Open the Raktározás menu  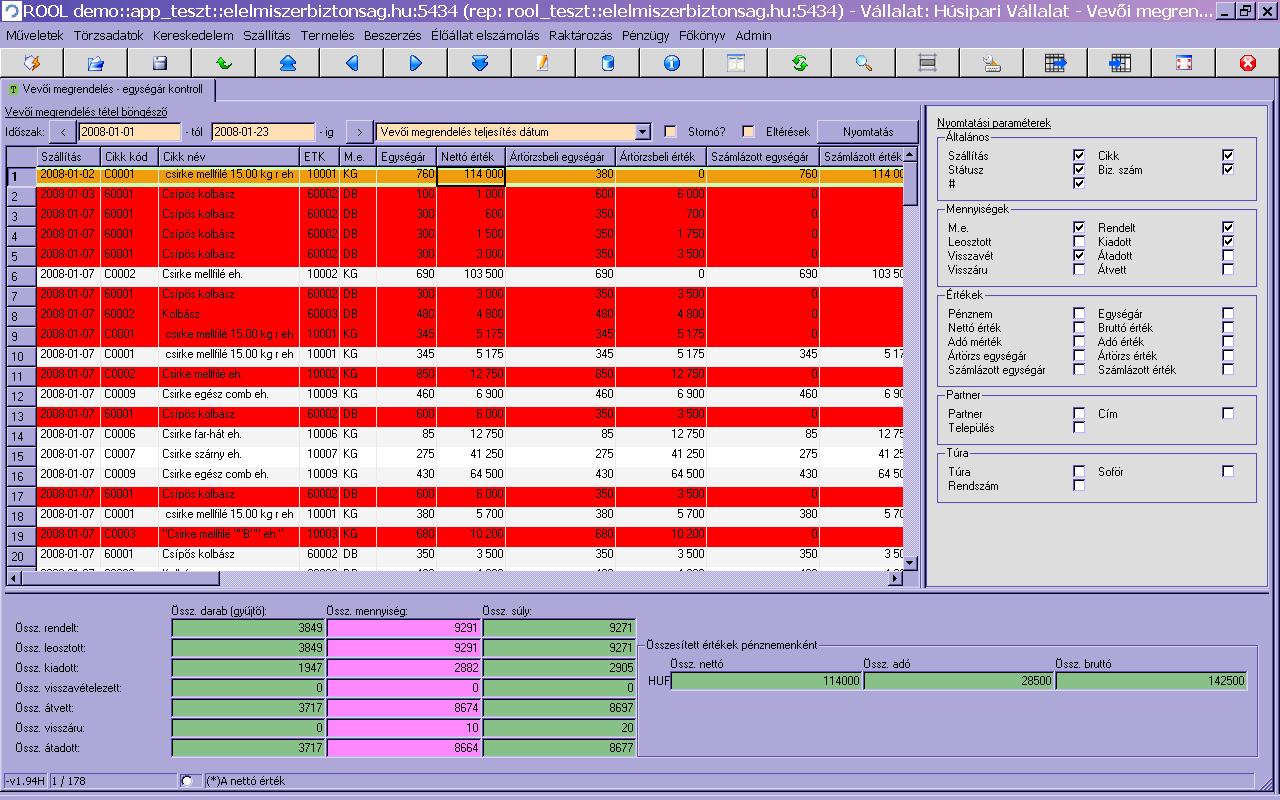point(579,35)
